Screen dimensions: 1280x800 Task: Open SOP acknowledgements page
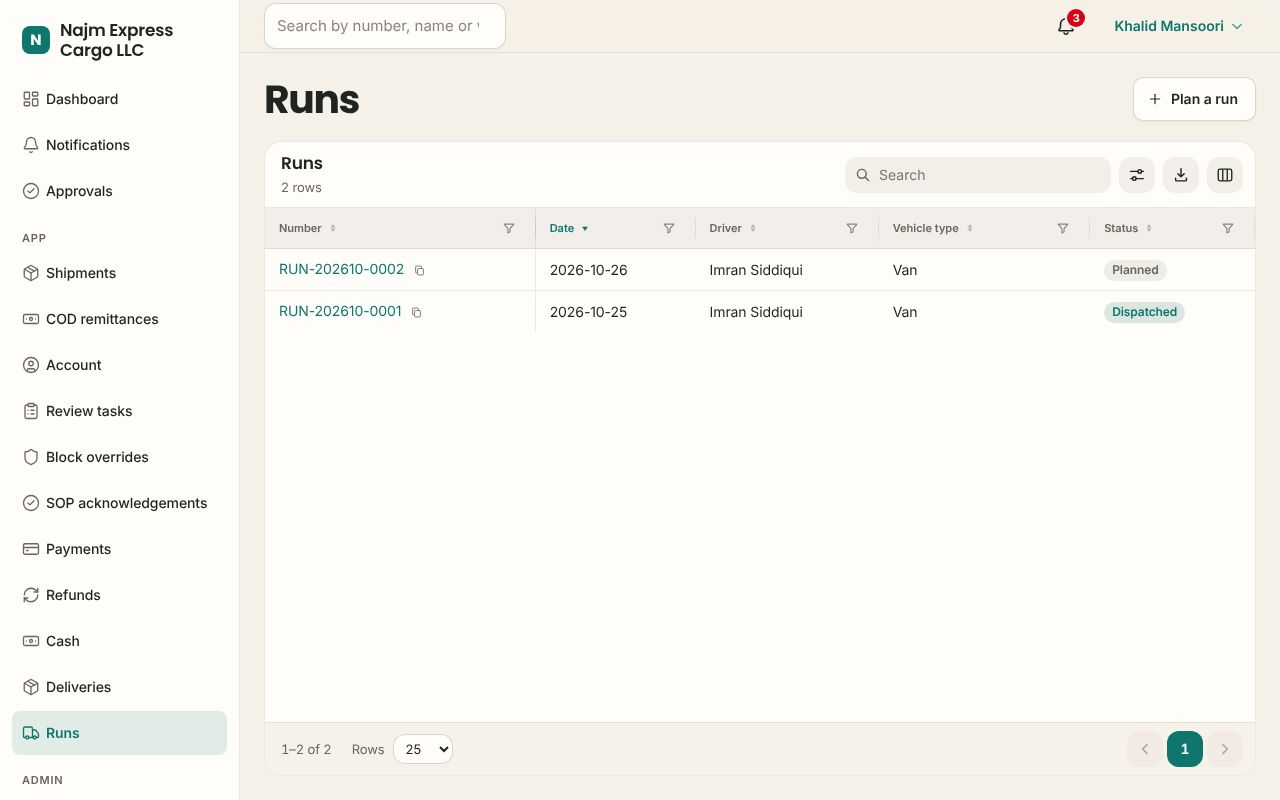pos(120,503)
